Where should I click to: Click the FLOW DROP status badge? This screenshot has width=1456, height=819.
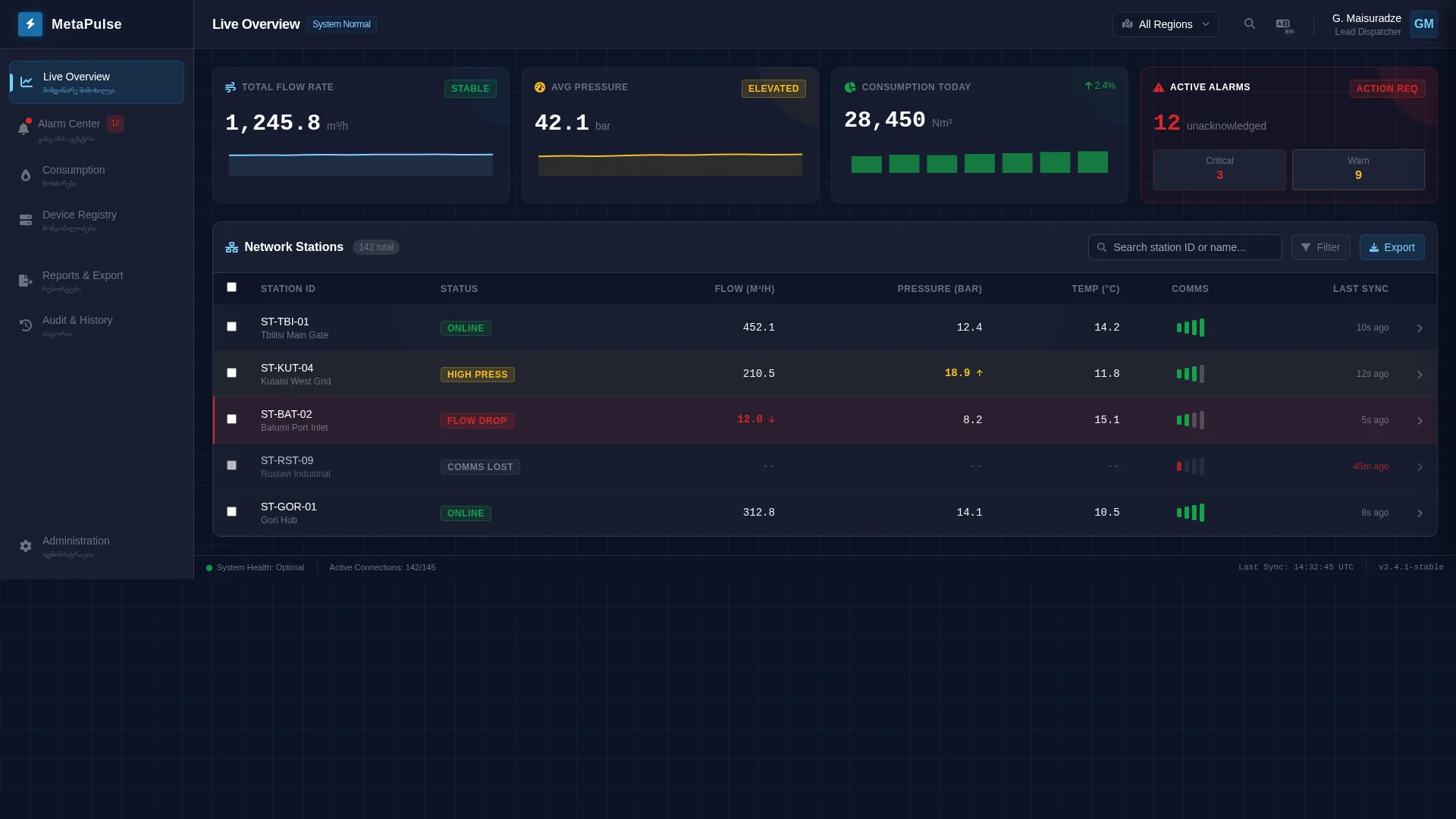coord(477,421)
